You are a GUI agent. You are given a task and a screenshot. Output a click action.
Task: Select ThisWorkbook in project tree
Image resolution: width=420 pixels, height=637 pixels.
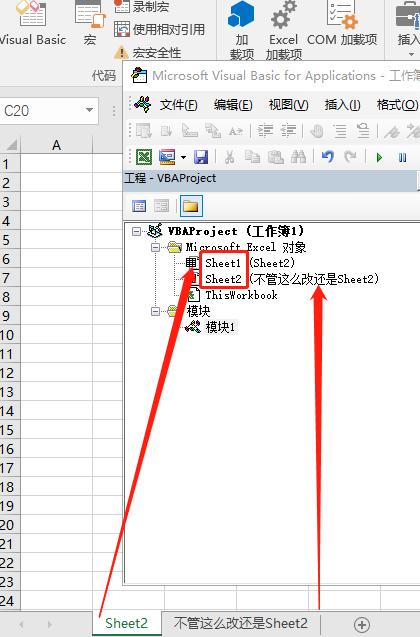pyautogui.click(x=241, y=295)
